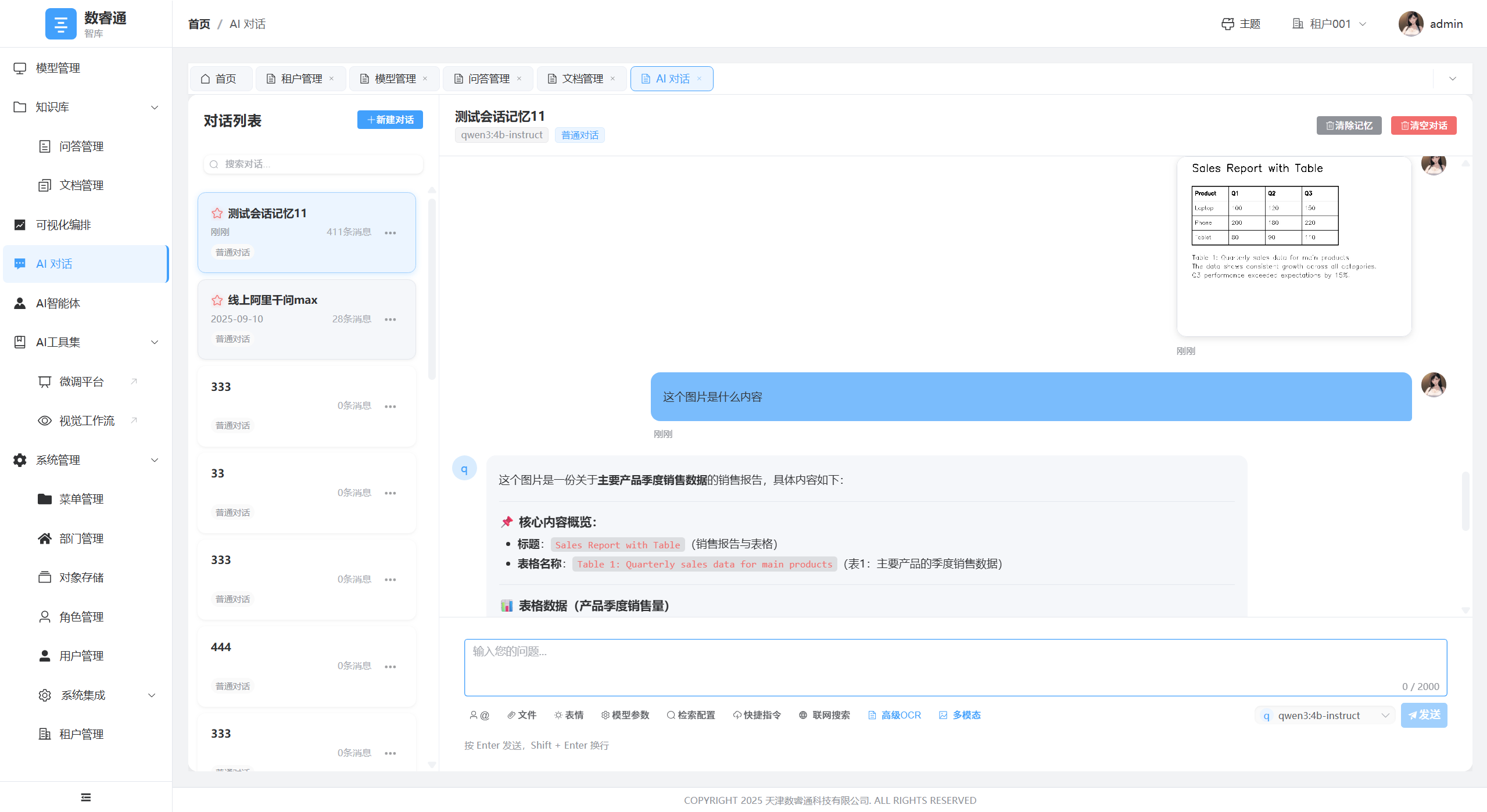Activate 高级OCR advanced OCR

[894, 715]
